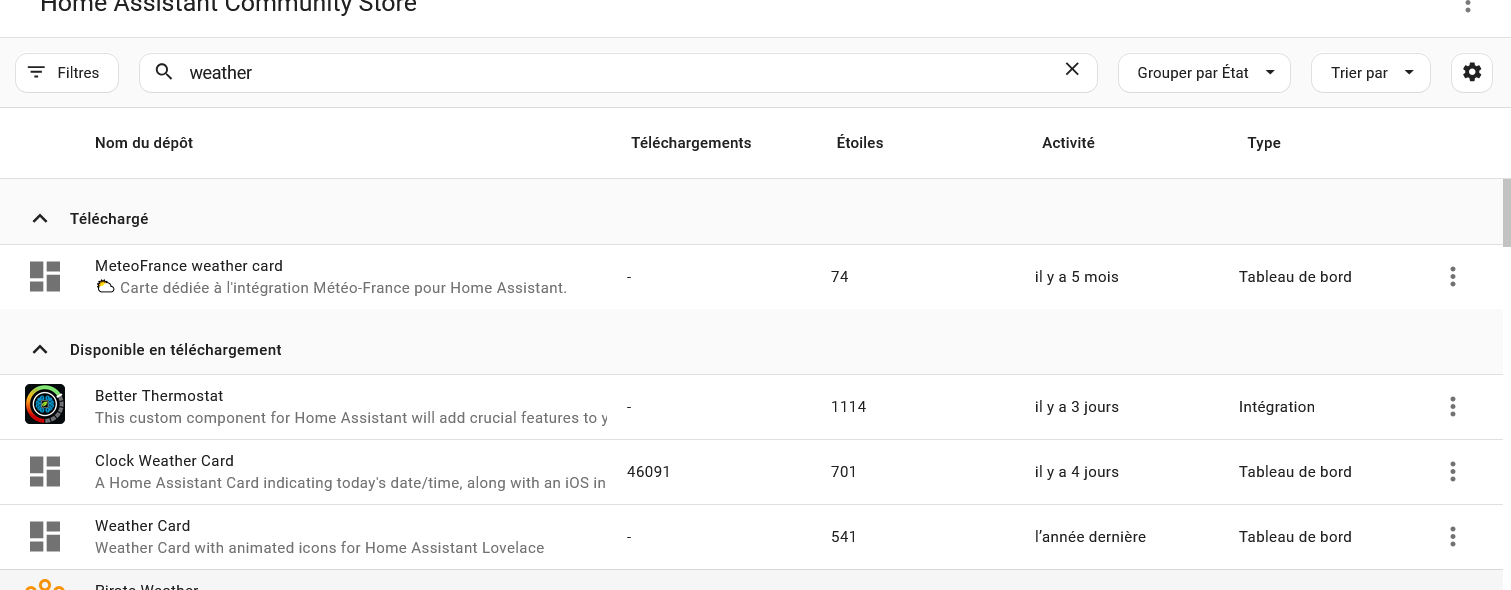Open the Clock Weather Card repository
This screenshot has height=590, width=1511.
click(x=164, y=461)
